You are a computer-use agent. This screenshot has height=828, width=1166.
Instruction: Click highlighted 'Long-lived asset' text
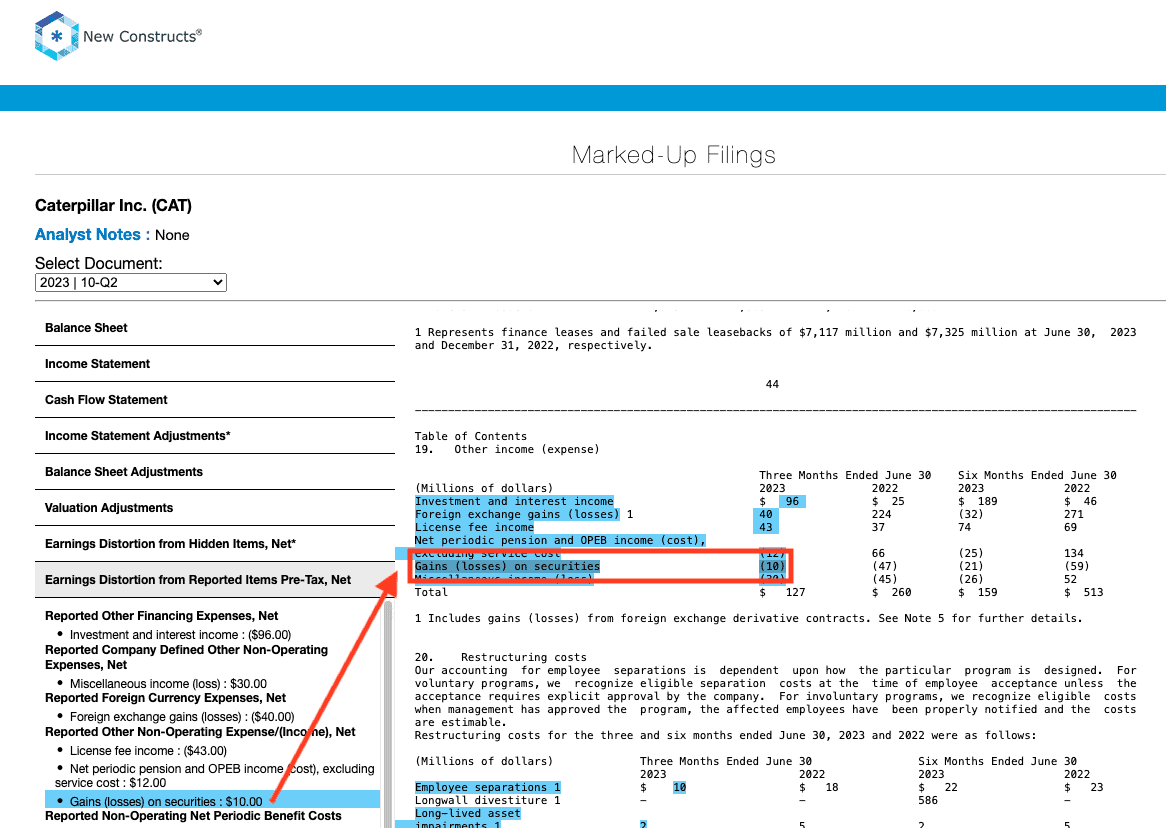468,813
